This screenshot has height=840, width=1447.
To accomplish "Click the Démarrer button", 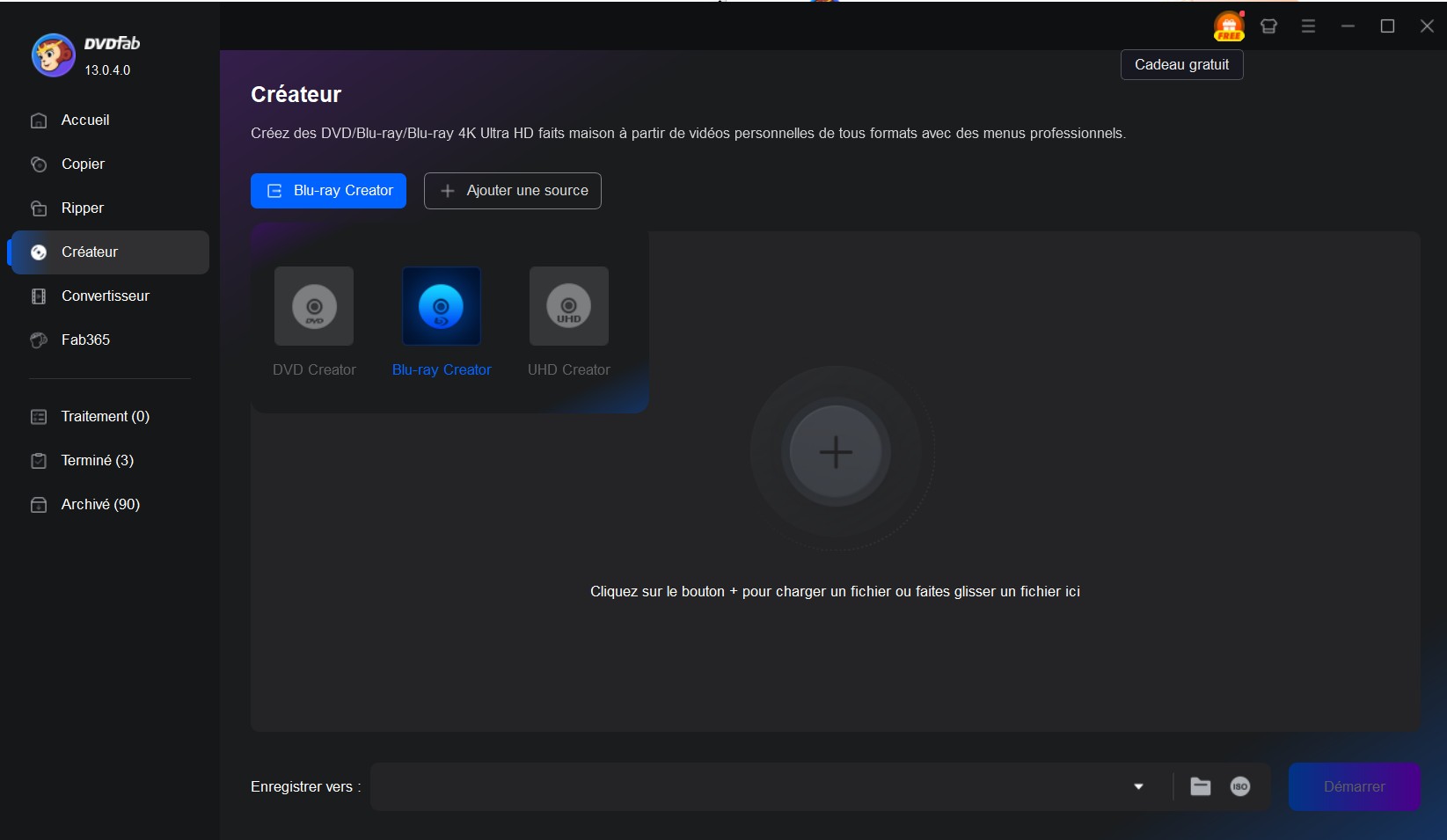I will click(x=1354, y=786).
